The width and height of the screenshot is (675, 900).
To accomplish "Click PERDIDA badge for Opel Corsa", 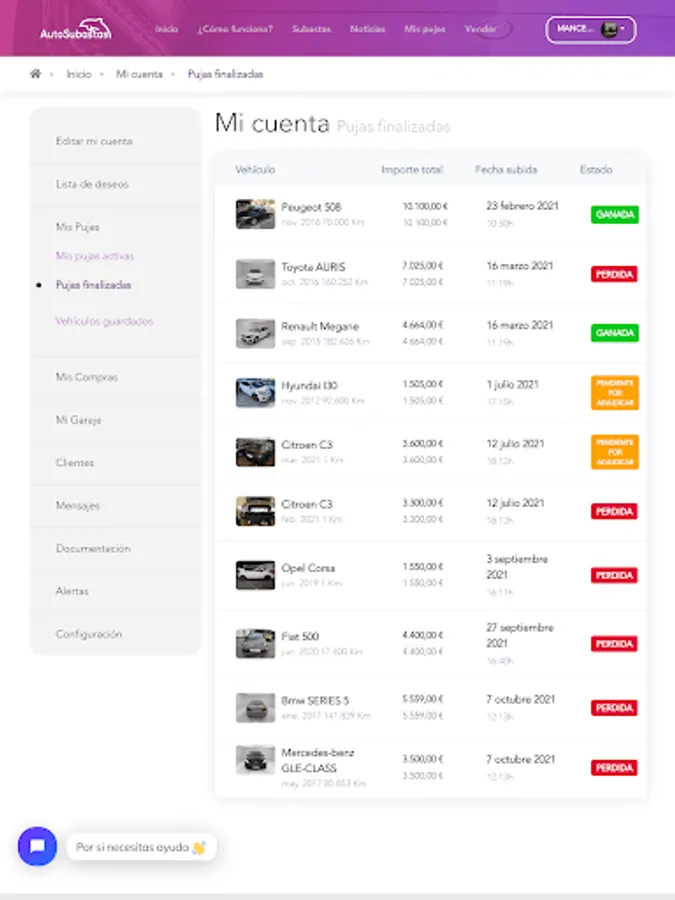I will [614, 575].
